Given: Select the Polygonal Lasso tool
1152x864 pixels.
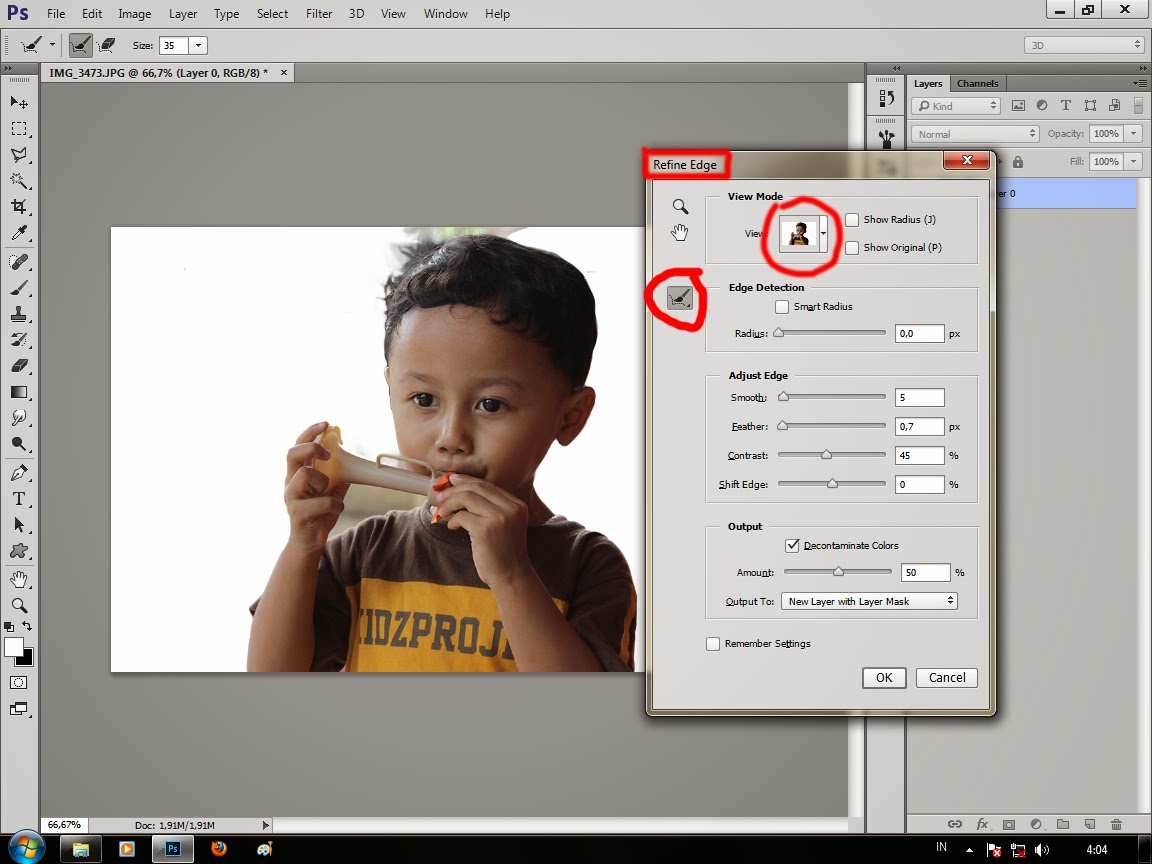Looking at the screenshot, I should tap(19, 155).
